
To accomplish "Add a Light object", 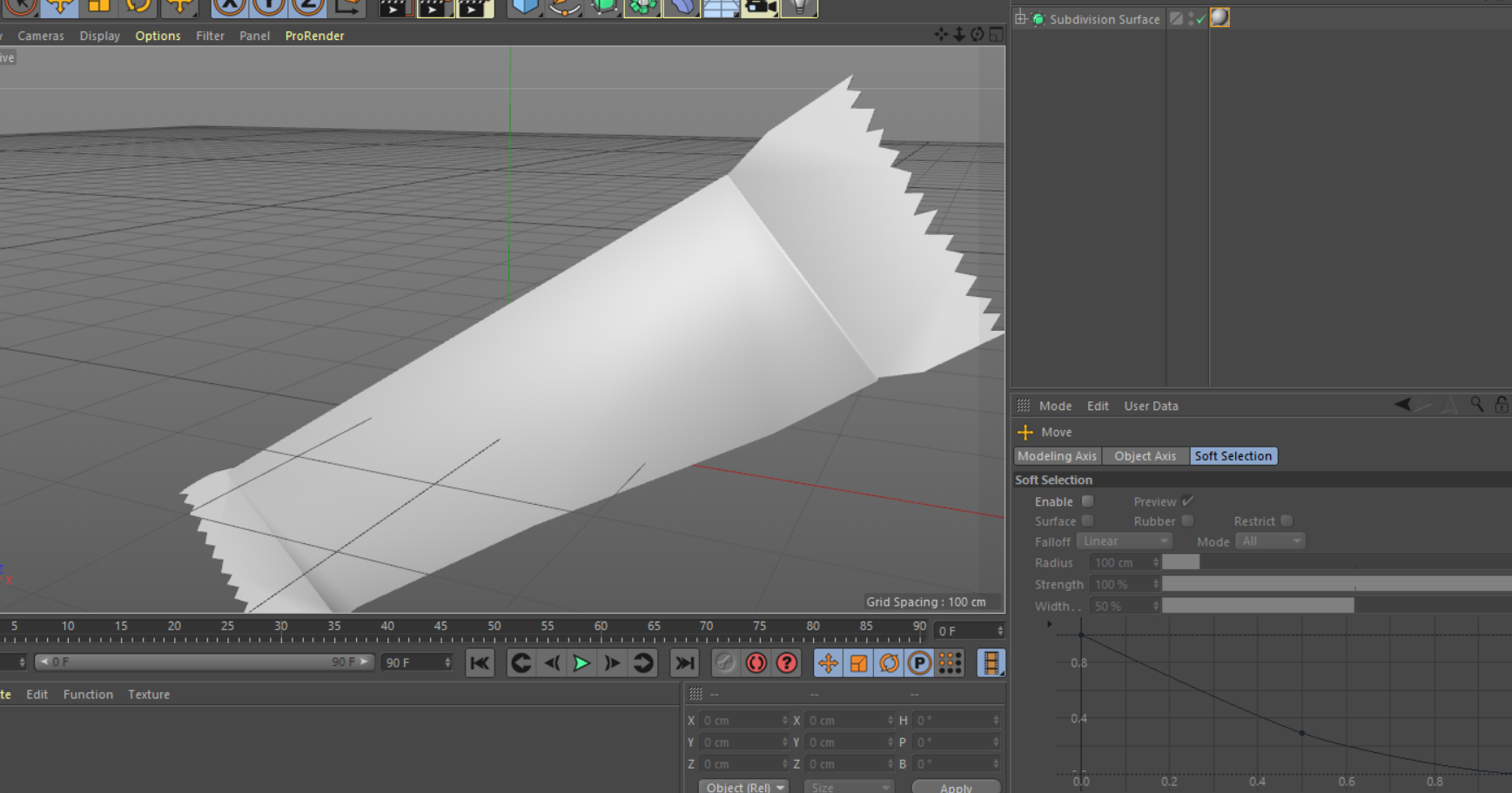I will tap(799, 7).
